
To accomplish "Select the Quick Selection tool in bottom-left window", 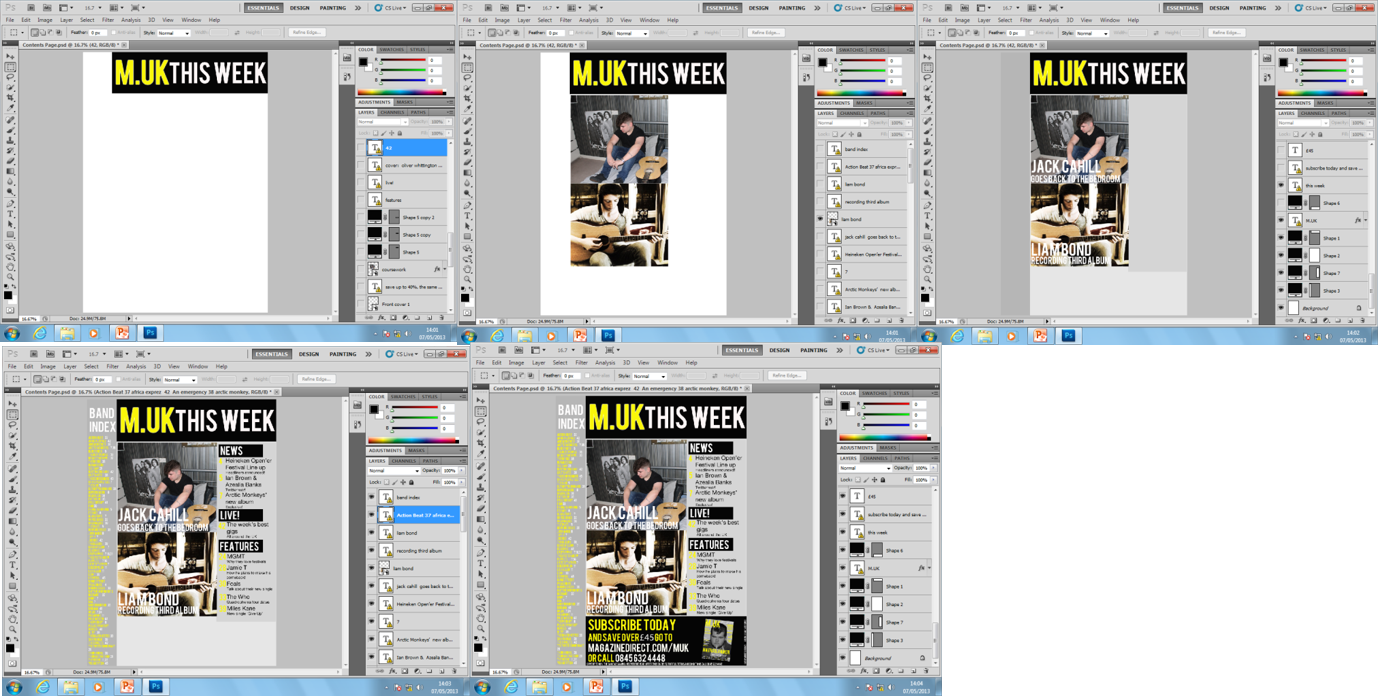I will (x=12, y=434).
